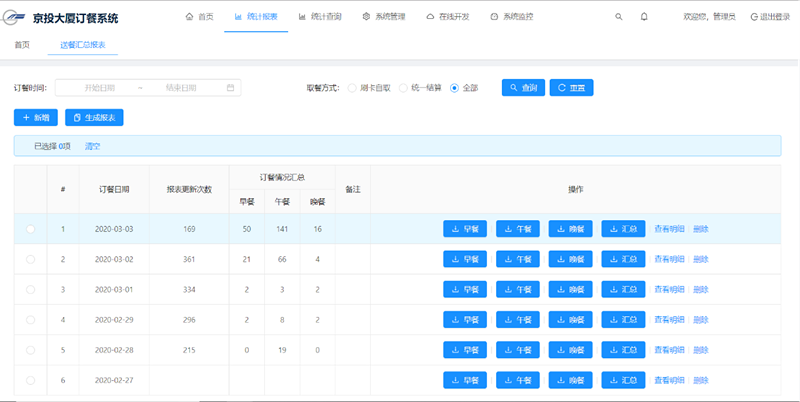Viewport: 800px width, 402px height.
Task: Select the row radio for 2020-02-27
Action: (31, 380)
